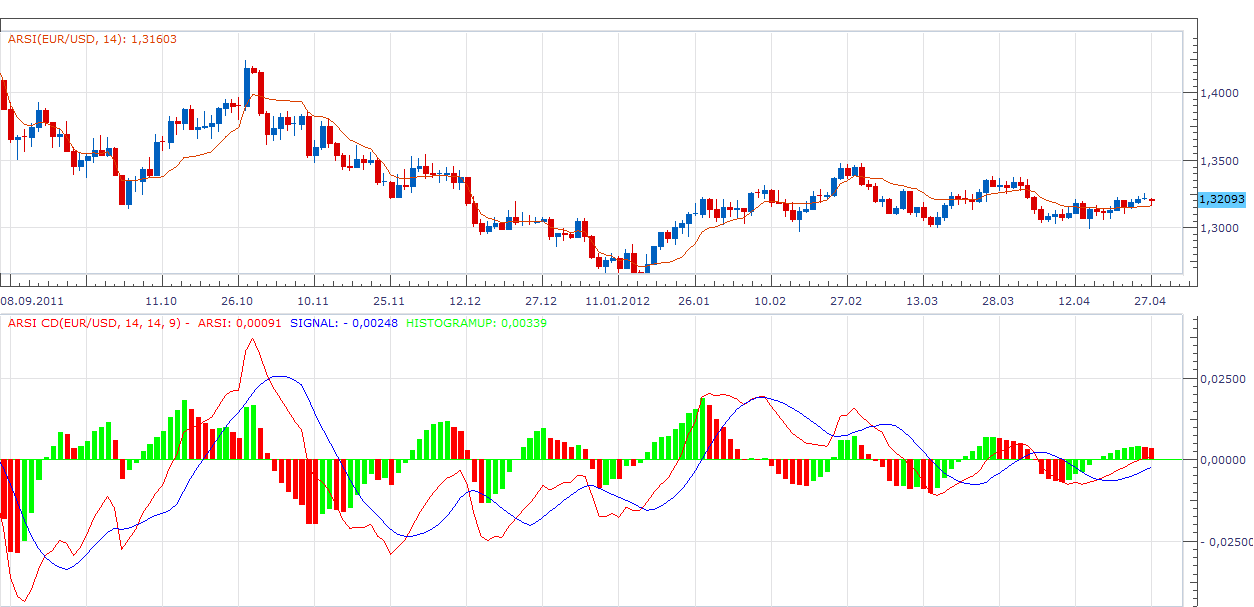
Task: Click the 1,3000 price level label
Action: tap(1218, 229)
